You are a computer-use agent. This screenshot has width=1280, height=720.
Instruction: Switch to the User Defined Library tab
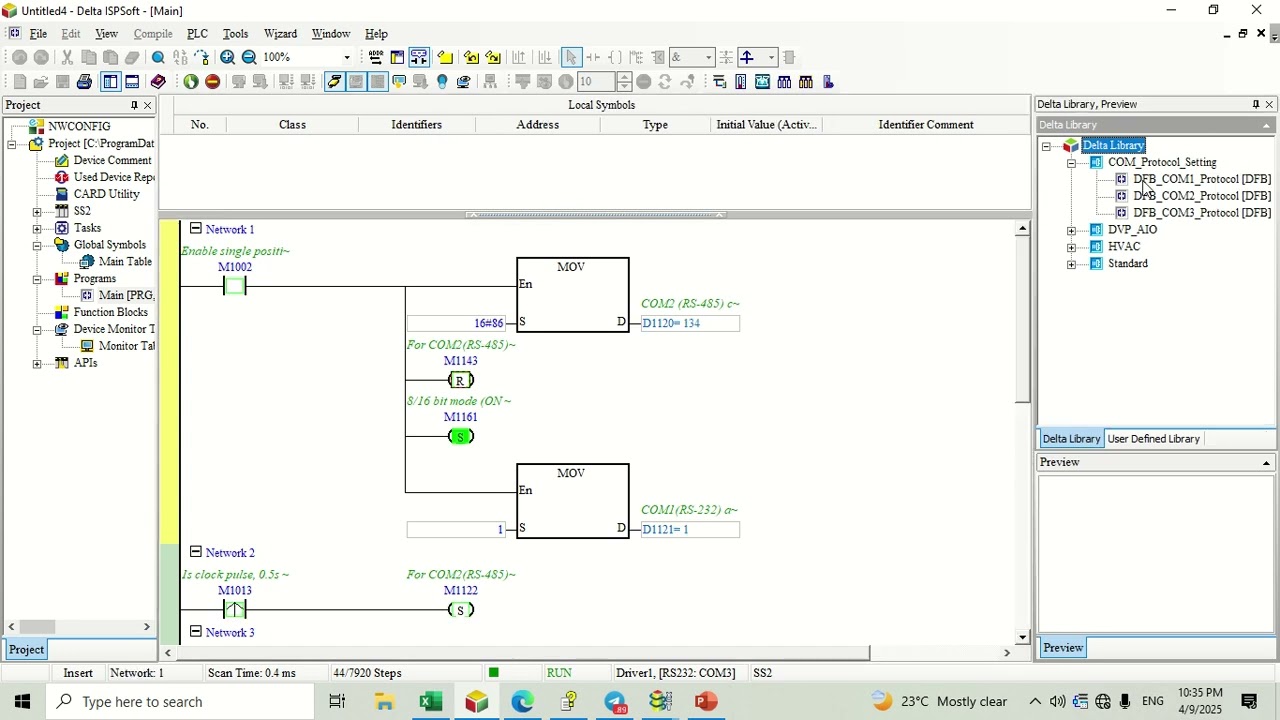pos(1153,438)
